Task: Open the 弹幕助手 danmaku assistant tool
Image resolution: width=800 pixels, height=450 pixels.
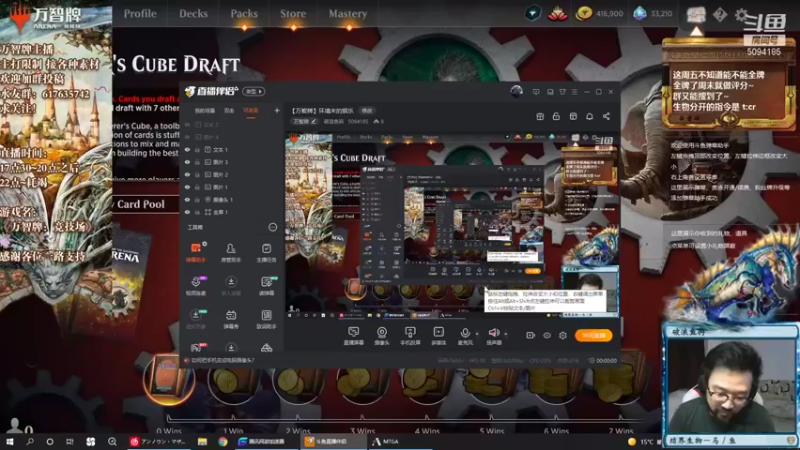Action: click(x=196, y=252)
